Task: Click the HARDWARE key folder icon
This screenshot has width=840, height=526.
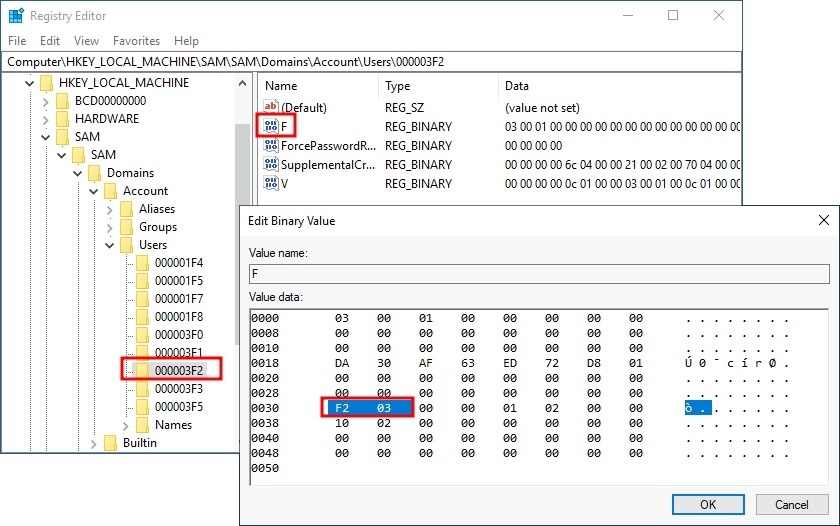Action: tap(62, 119)
